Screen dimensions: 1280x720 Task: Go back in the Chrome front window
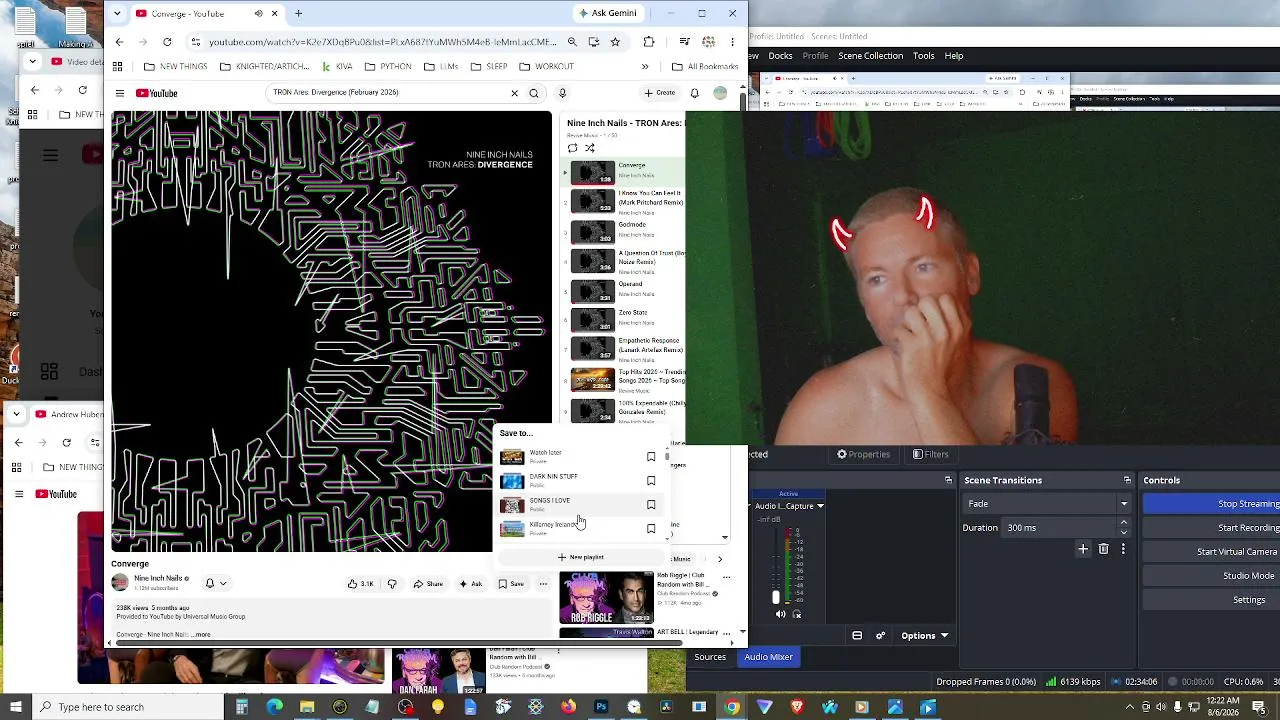[119, 42]
